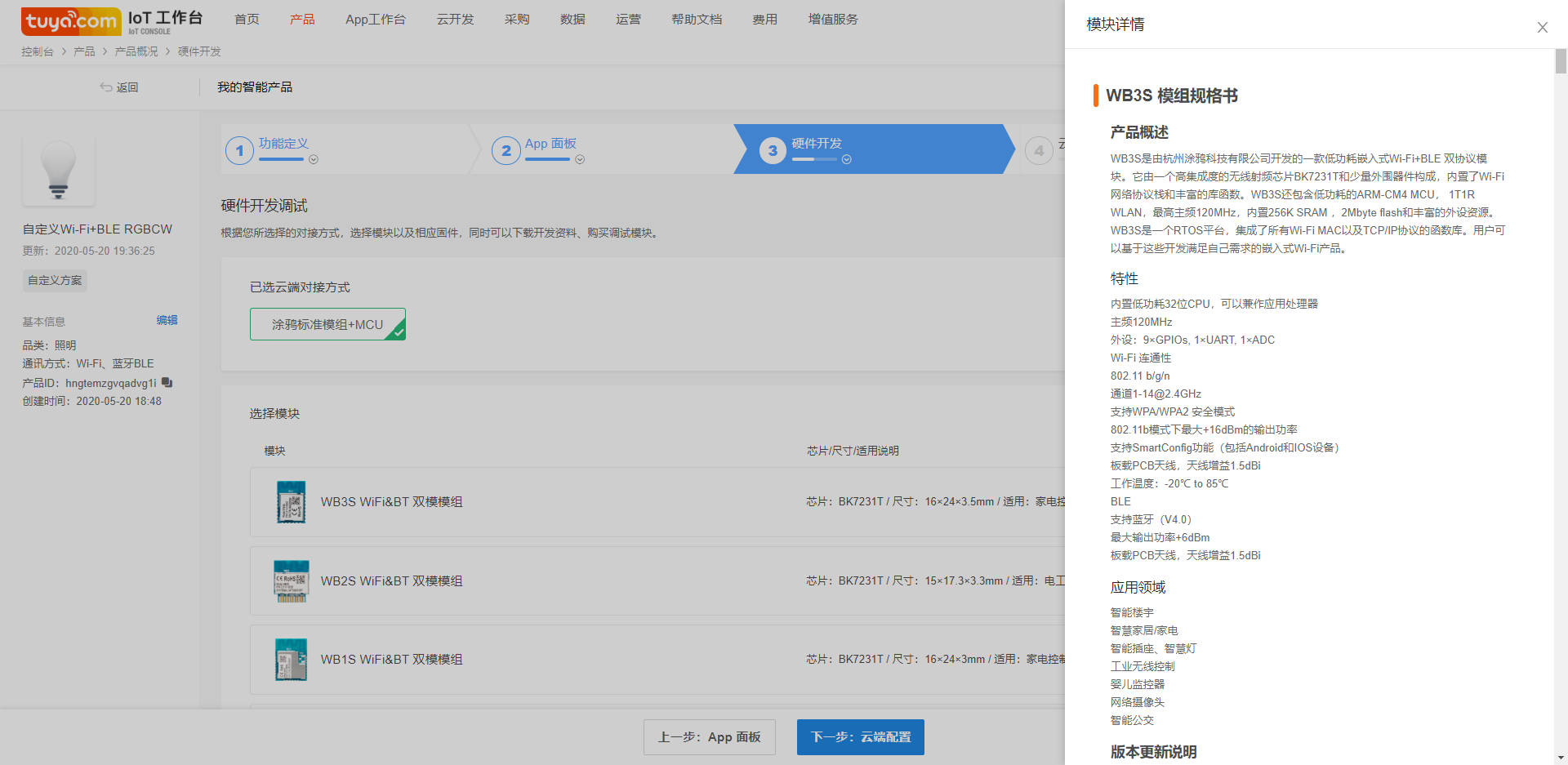Go to 产品概况 breadcrumb link
This screenshot has height=765, width=1568.
pos(136,51)
